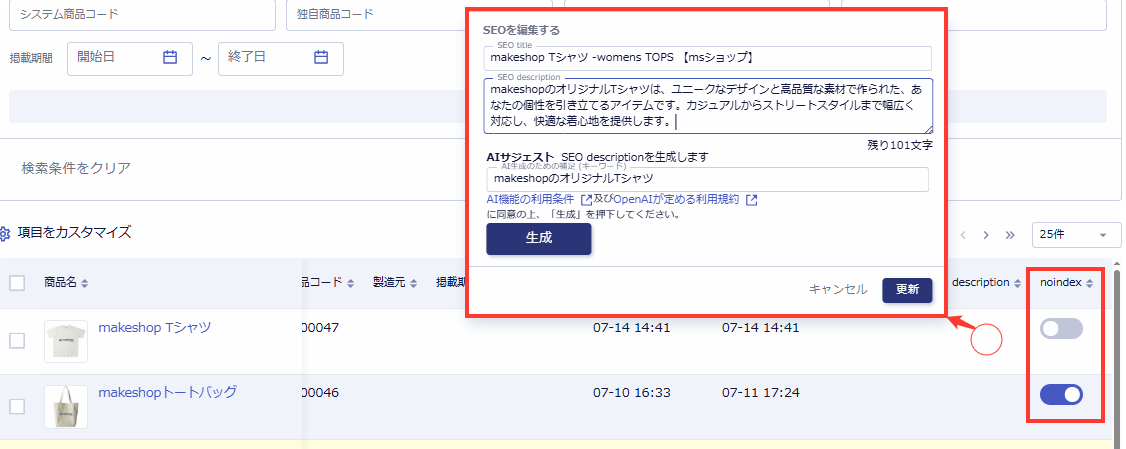1126x449 pixels.
Task: Disable noindex for makeshopトートバッグ
Action: [1061, 395]
